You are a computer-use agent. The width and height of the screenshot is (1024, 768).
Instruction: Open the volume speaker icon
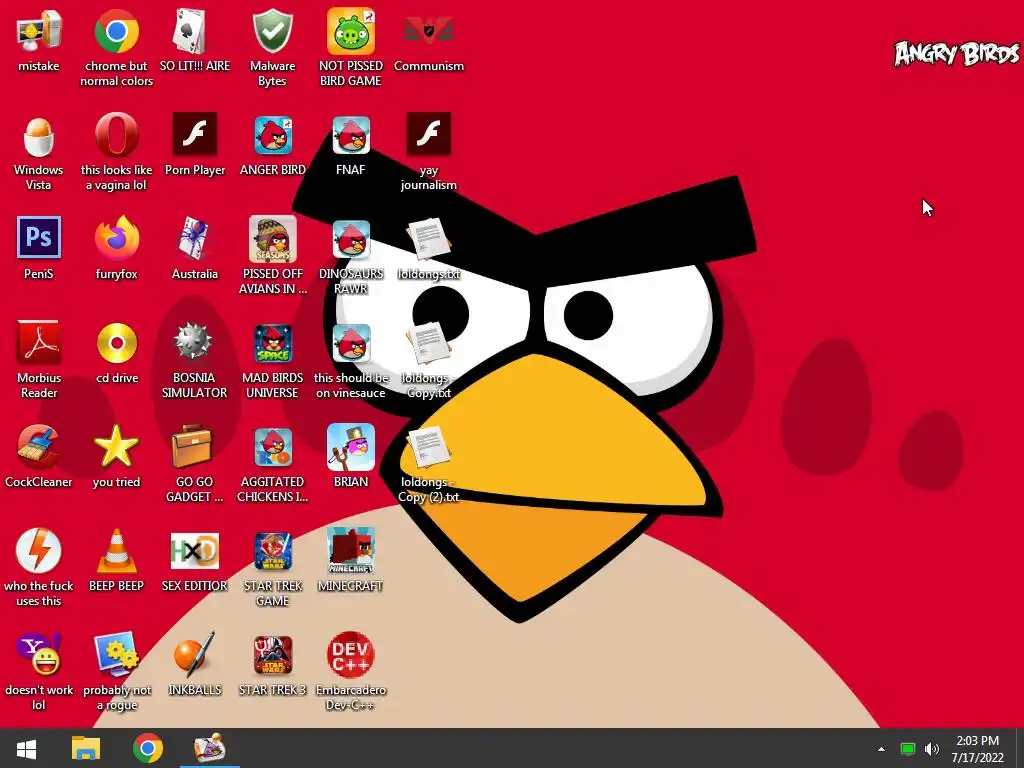coord(932,749)
